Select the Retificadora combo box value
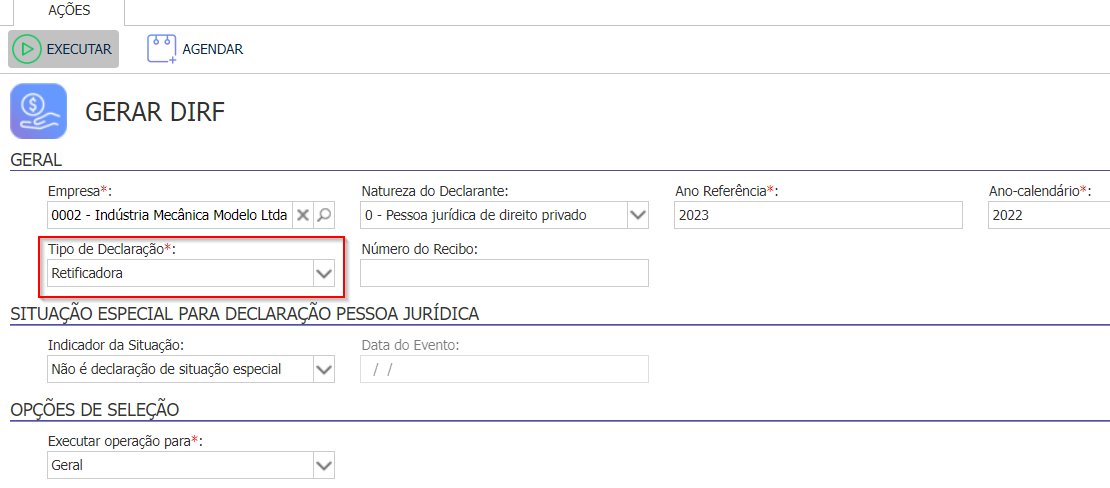 180,273
